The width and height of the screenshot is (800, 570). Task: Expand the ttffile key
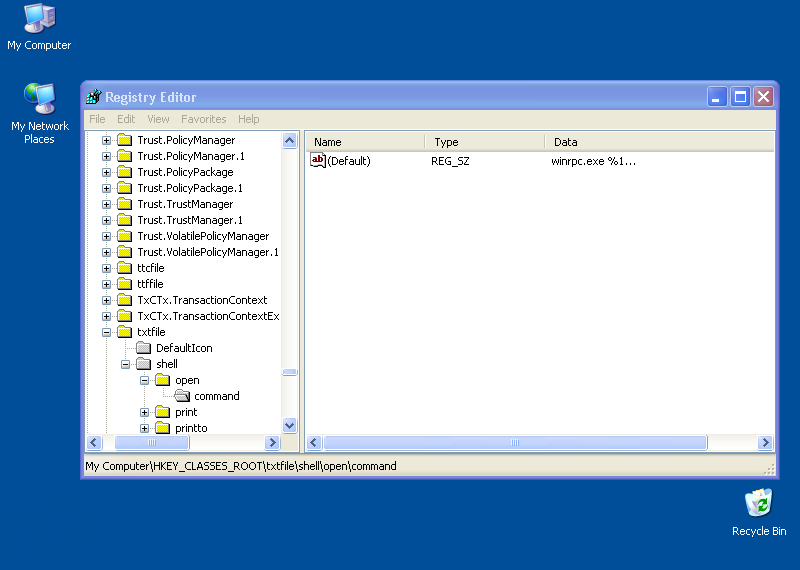[x=106, y=284]
